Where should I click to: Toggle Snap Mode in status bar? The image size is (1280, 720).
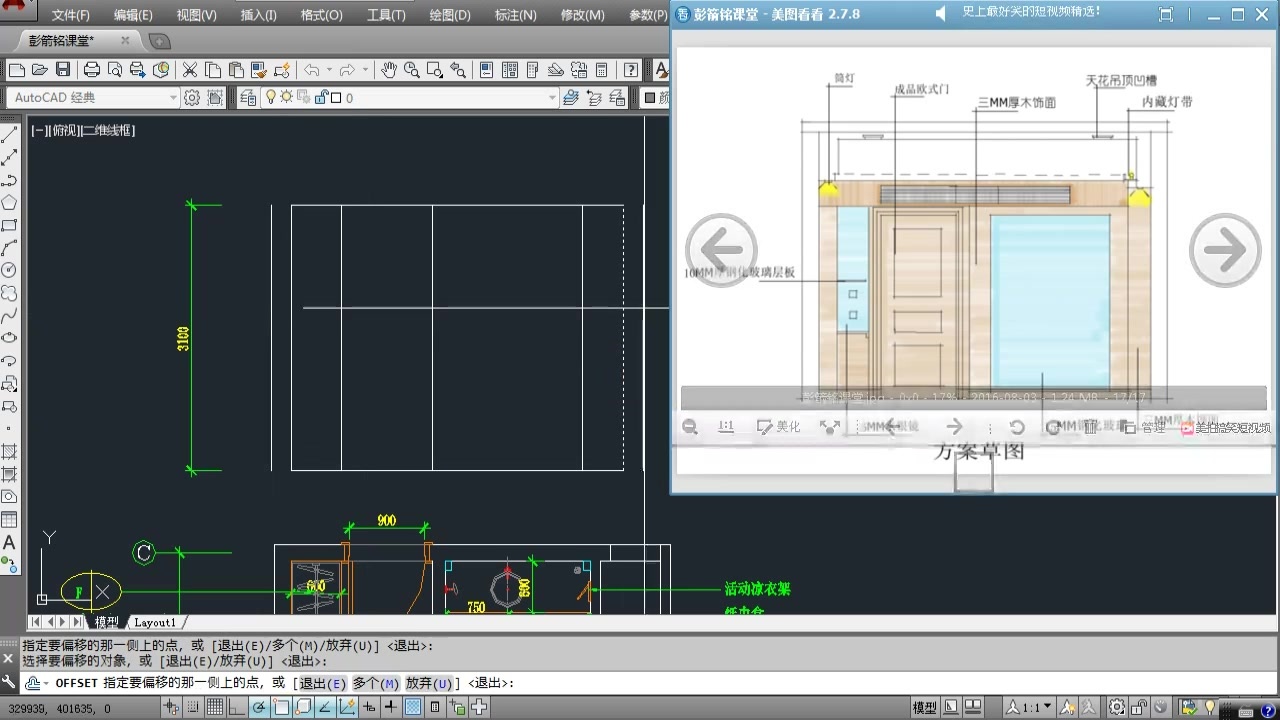pyautogui.click(x=192, y=708)
